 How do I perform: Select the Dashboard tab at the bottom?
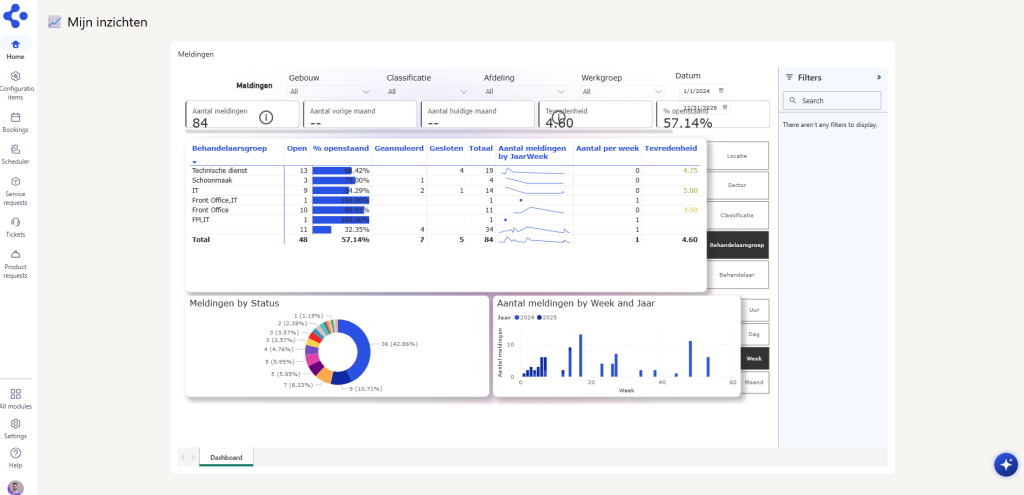click(x=226, y=457)
